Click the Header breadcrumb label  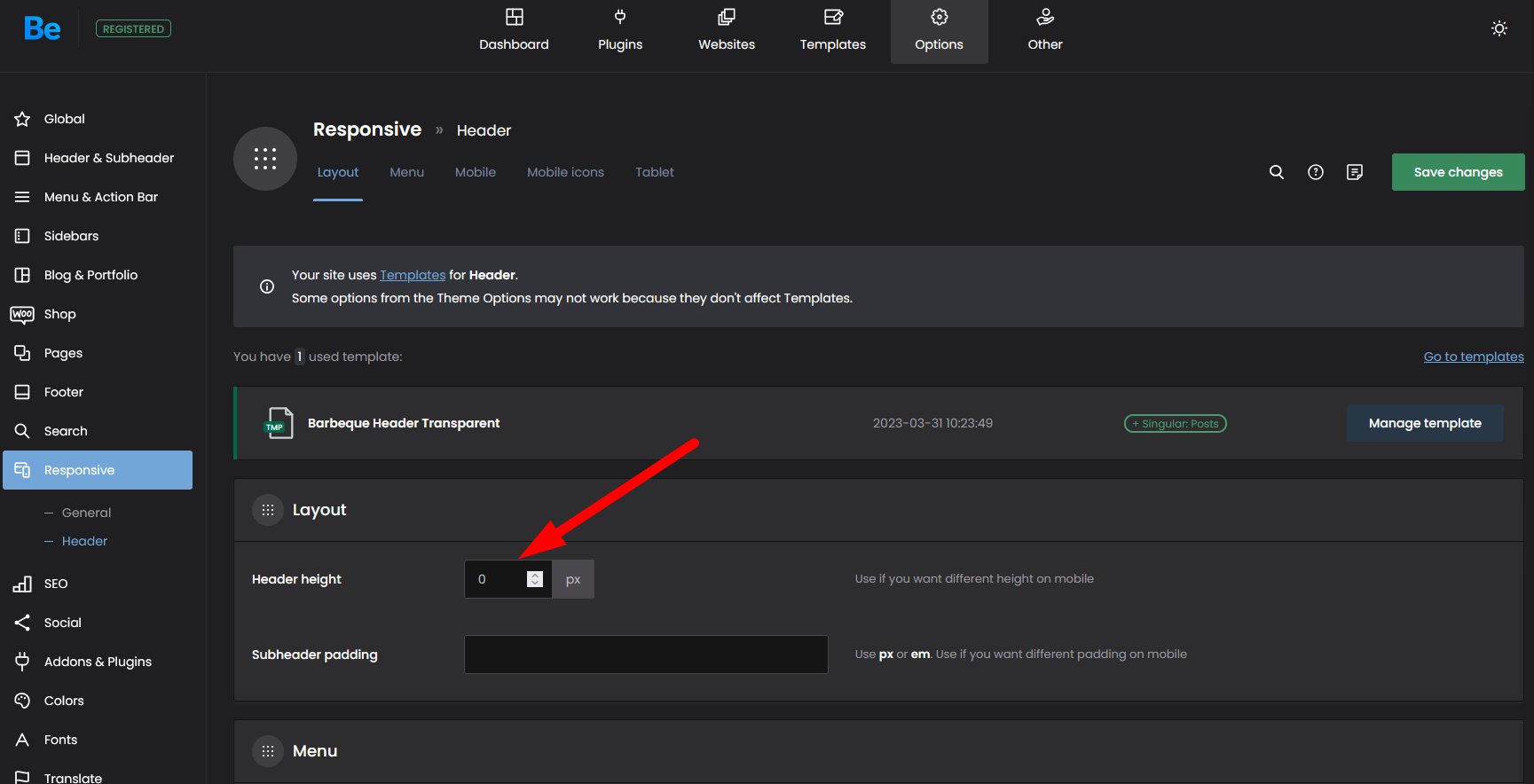[484, 130]
